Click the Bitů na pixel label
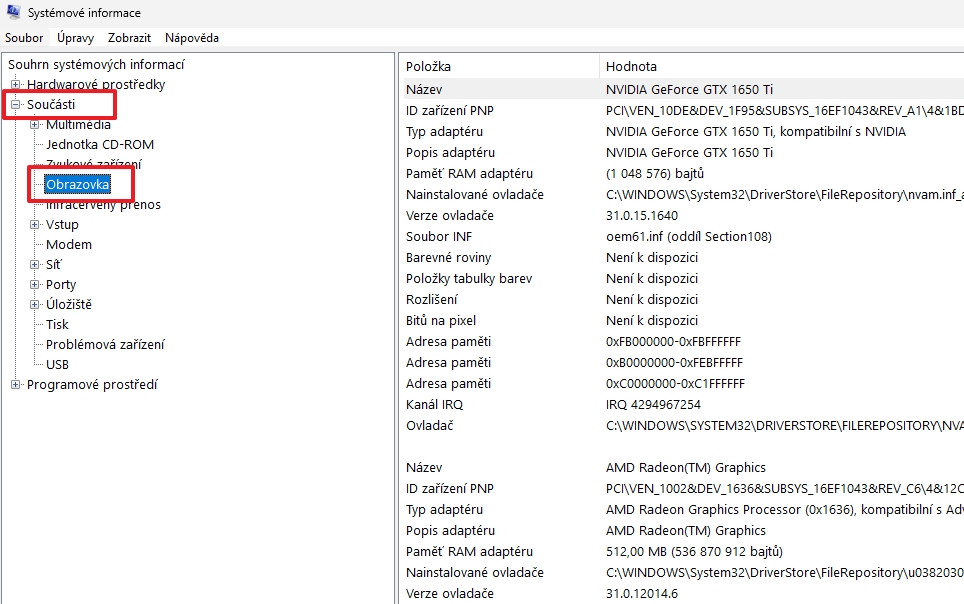Image resolution: width=964 pixels, height=604 pixels. pos(441,320)
